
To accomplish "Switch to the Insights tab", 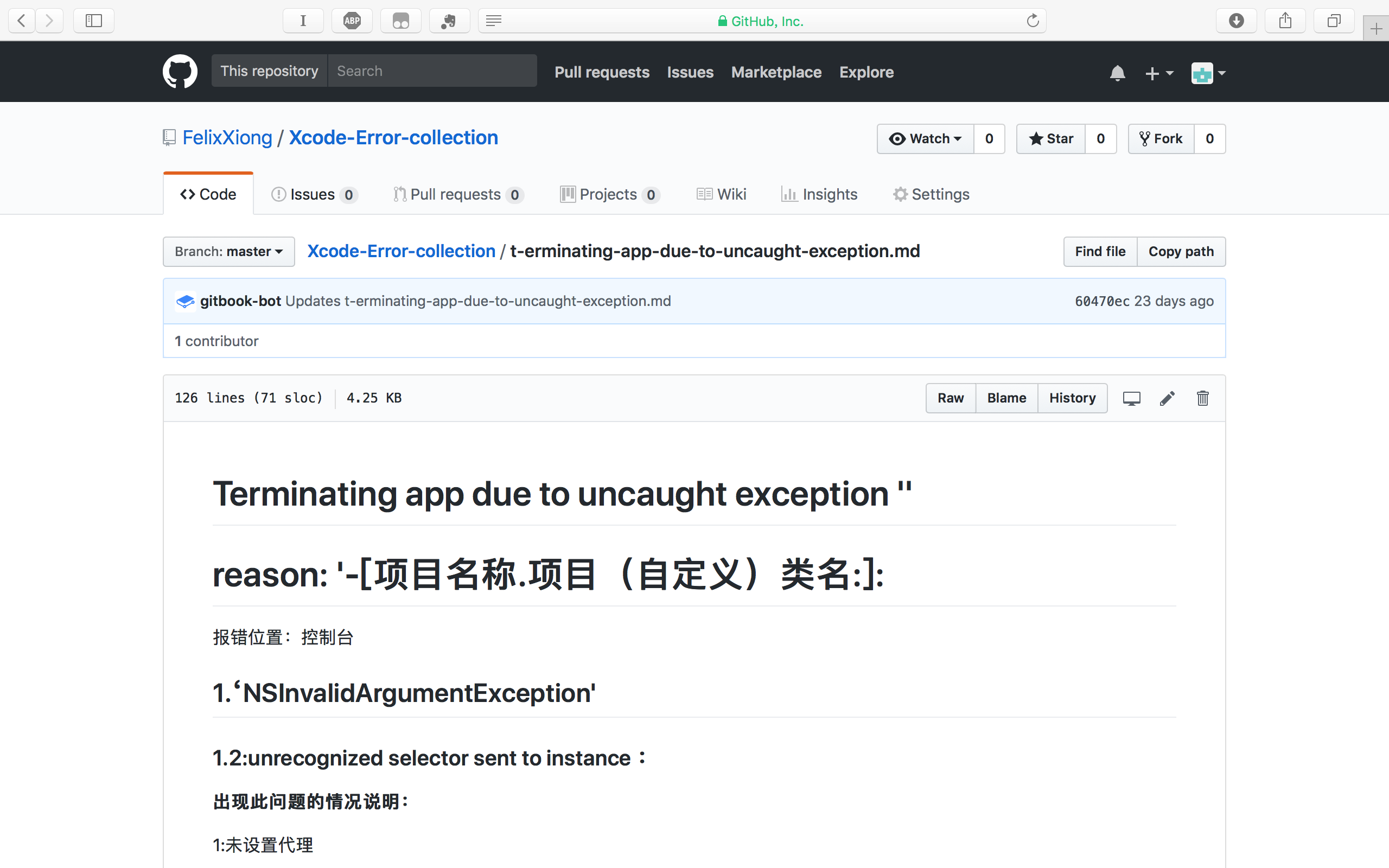I will coord(819,194).
